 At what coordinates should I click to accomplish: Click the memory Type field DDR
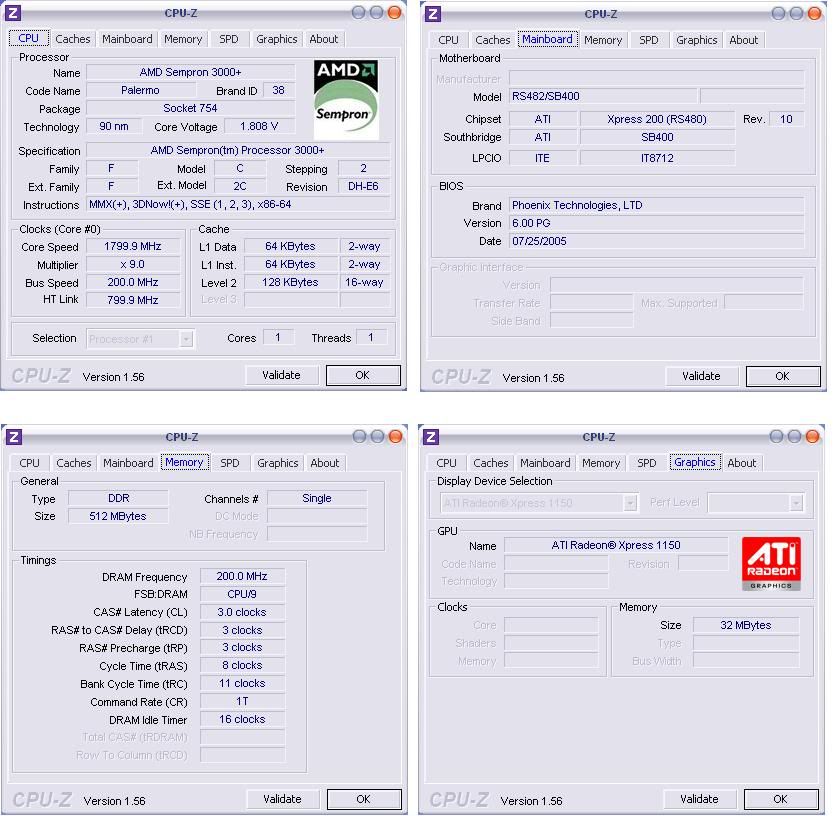tap(118, 498)
